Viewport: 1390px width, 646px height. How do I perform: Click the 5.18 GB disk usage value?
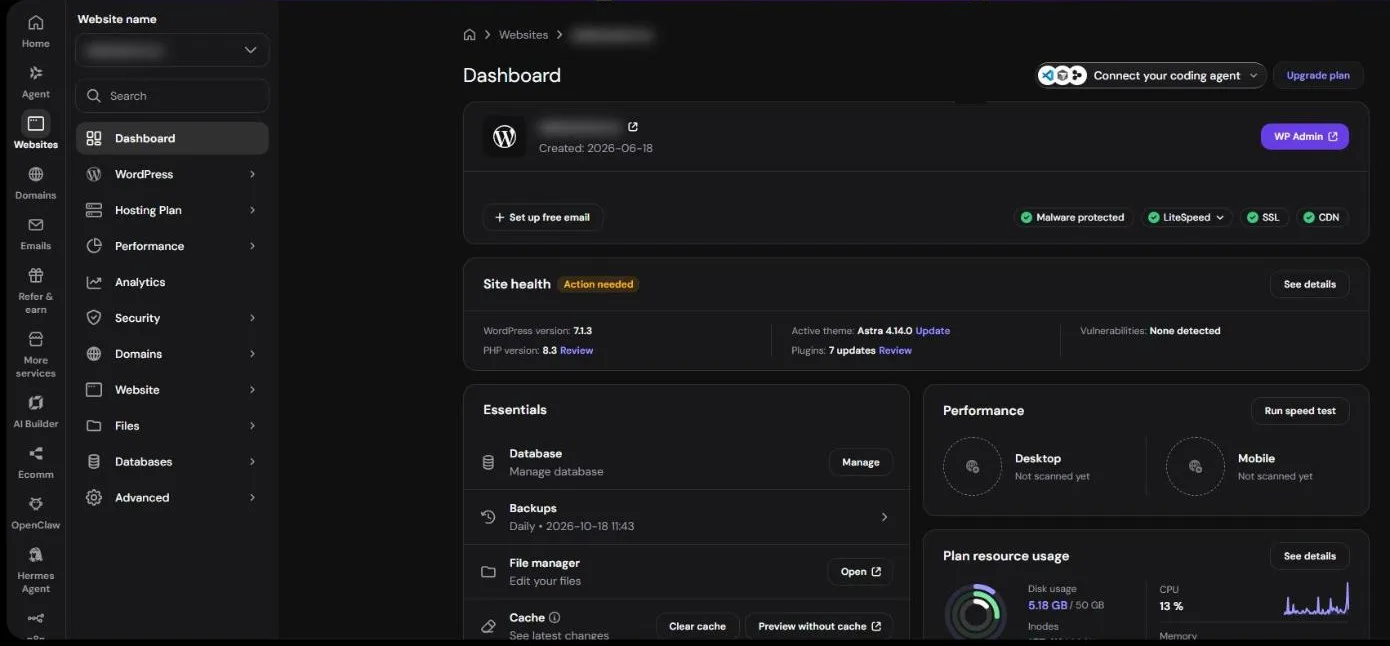(x=1047, y=605)
